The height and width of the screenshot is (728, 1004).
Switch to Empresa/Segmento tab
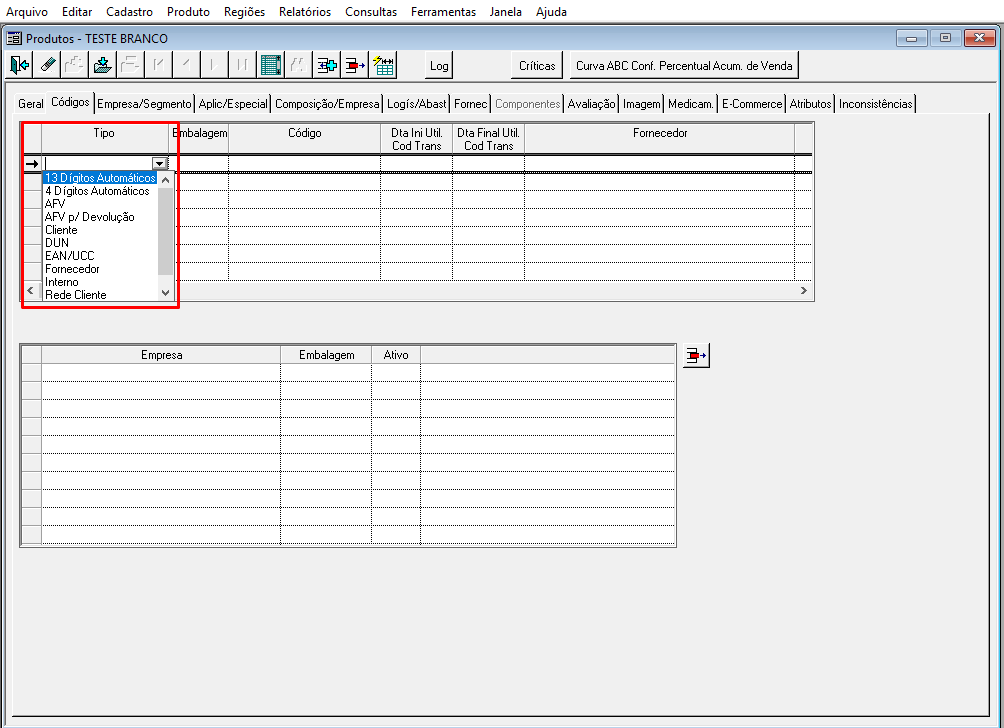pos(144,104)
